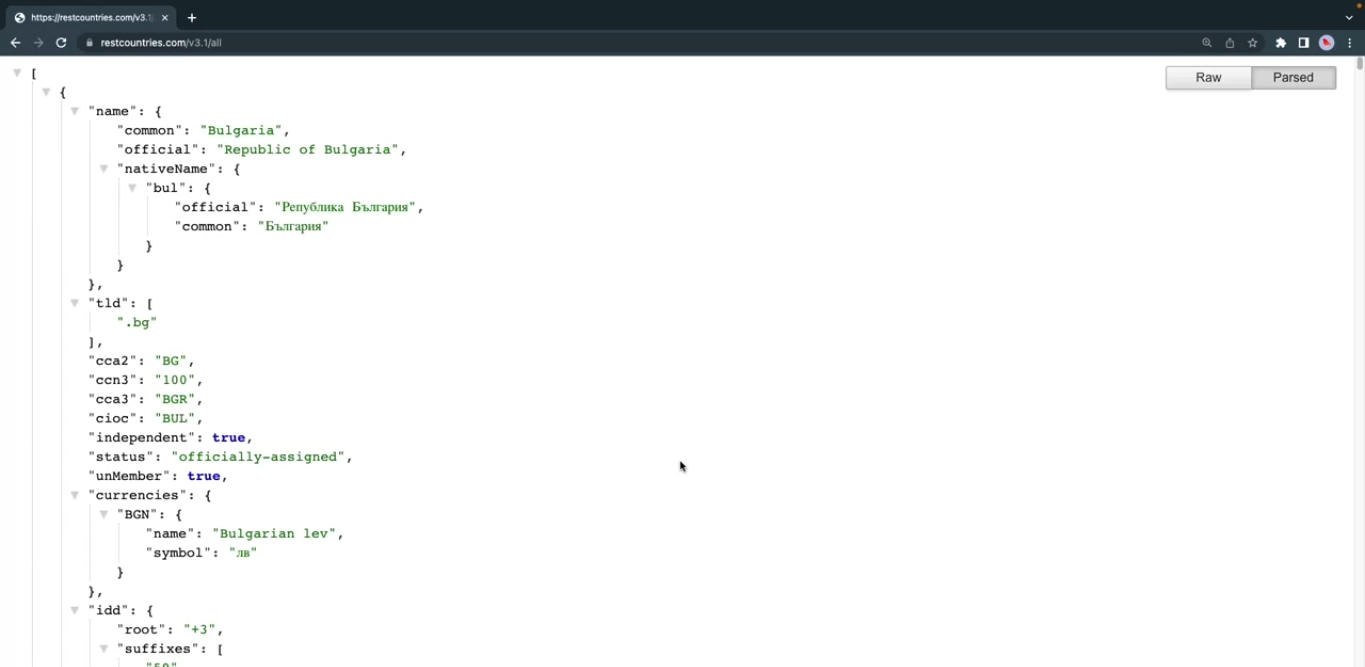Reload the restcountries page
This screenshot has width=1365, height=667.
[61, 43]
